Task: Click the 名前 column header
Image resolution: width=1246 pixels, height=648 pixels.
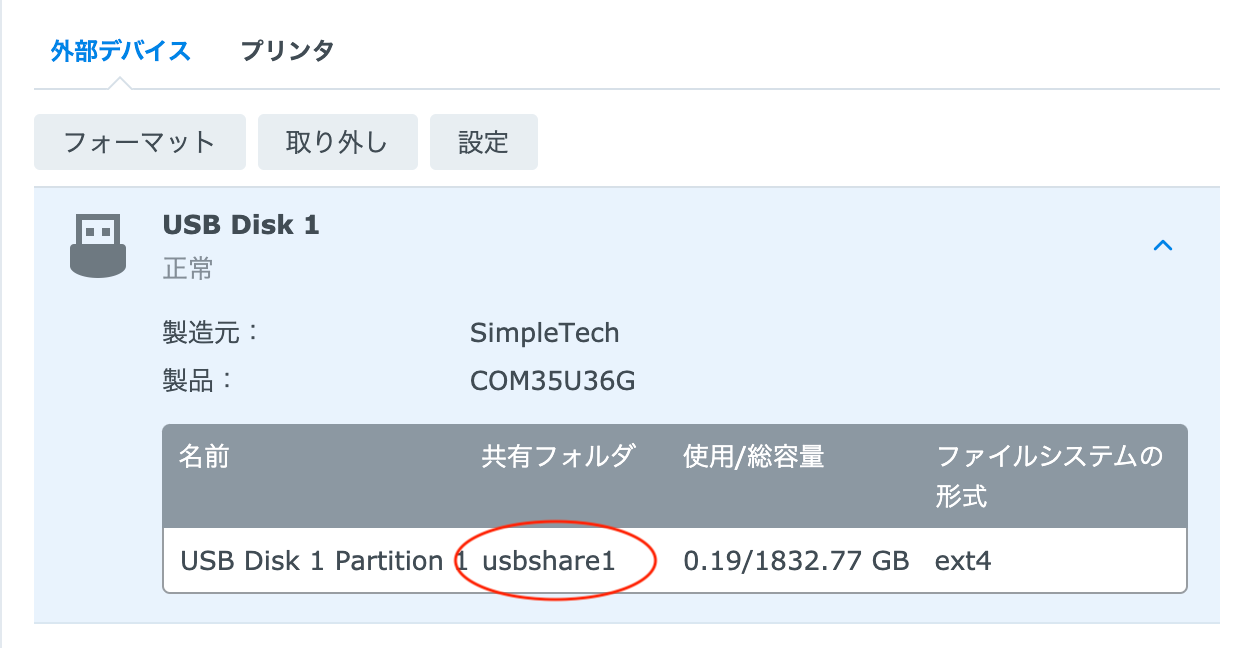Action: click(204, 458)
